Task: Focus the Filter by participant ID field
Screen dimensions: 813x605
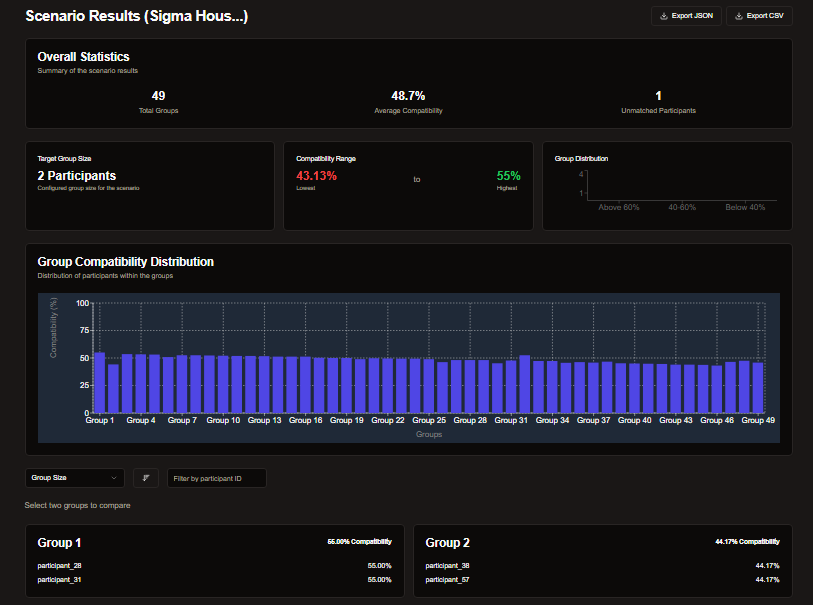Action: click(217, 479)
